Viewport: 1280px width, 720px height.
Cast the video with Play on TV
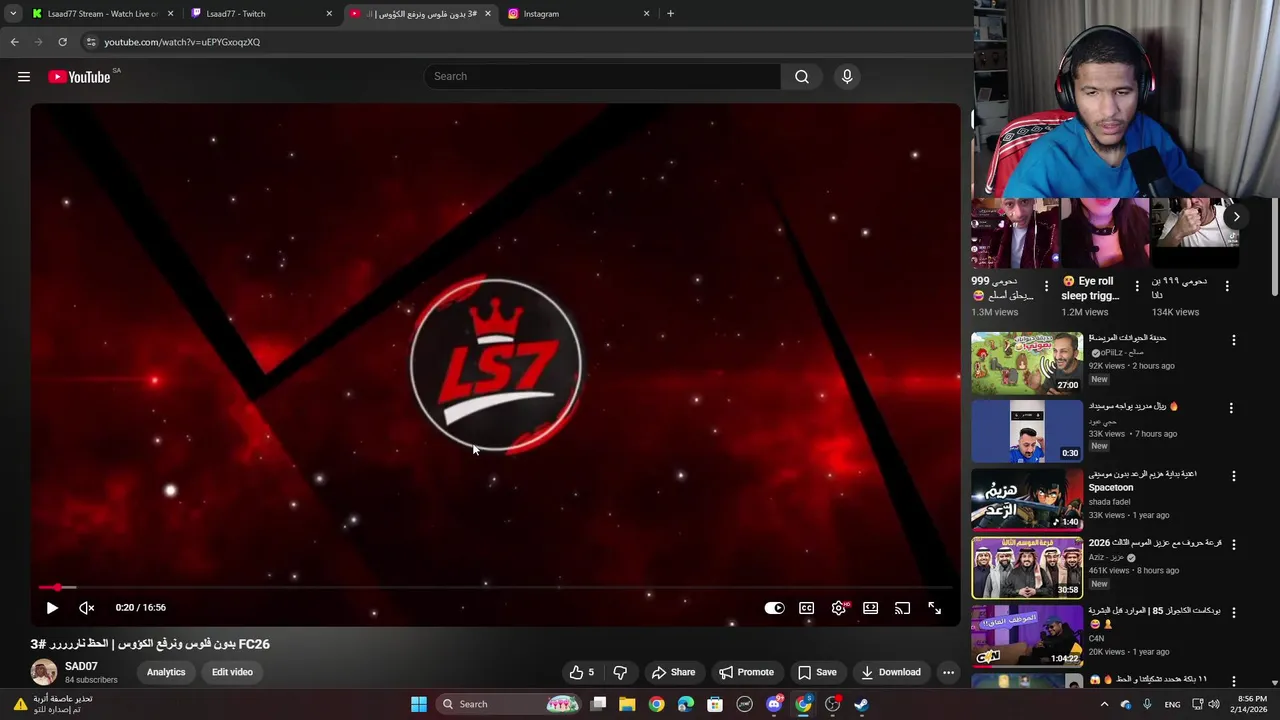903,608
